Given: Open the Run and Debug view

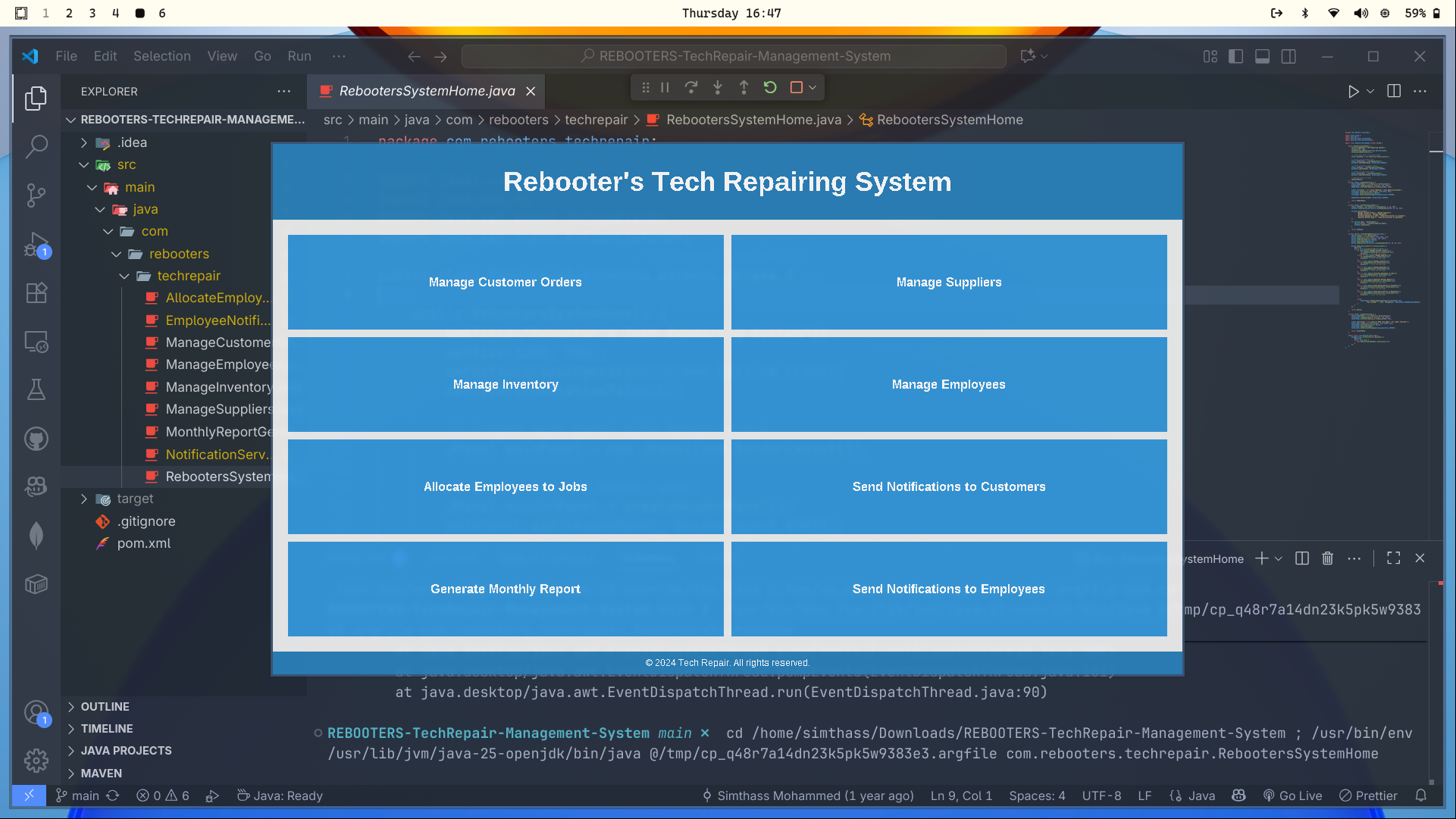Looking at the screenshot, I should point(36,245).
